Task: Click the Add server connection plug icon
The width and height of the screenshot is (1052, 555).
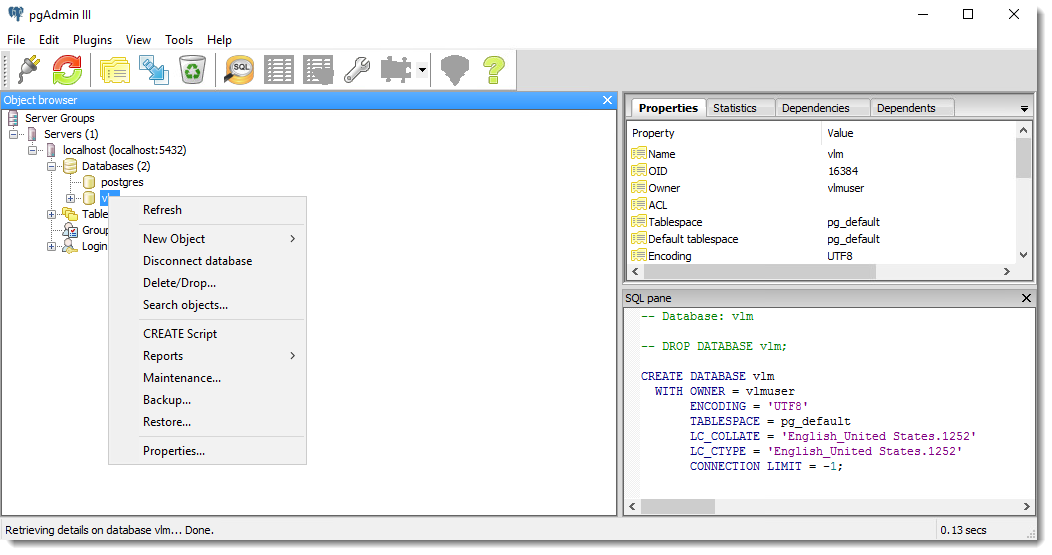Action: click(28, 69)
